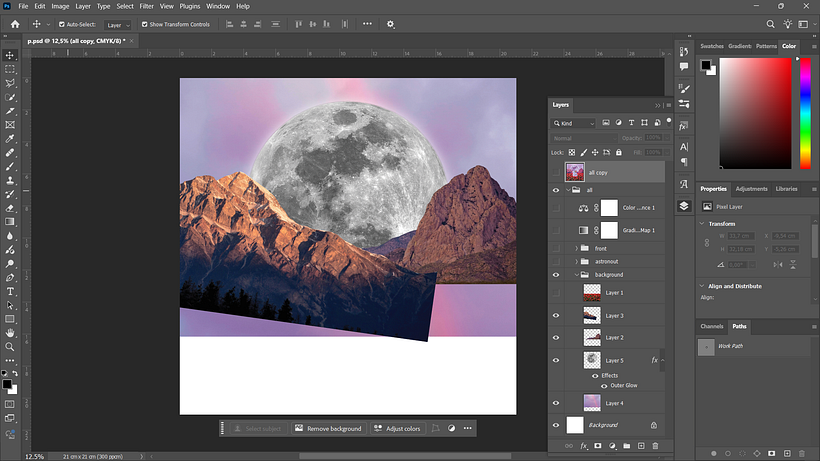
Task: Click the options bar gear icon
Action: [390, 24]
